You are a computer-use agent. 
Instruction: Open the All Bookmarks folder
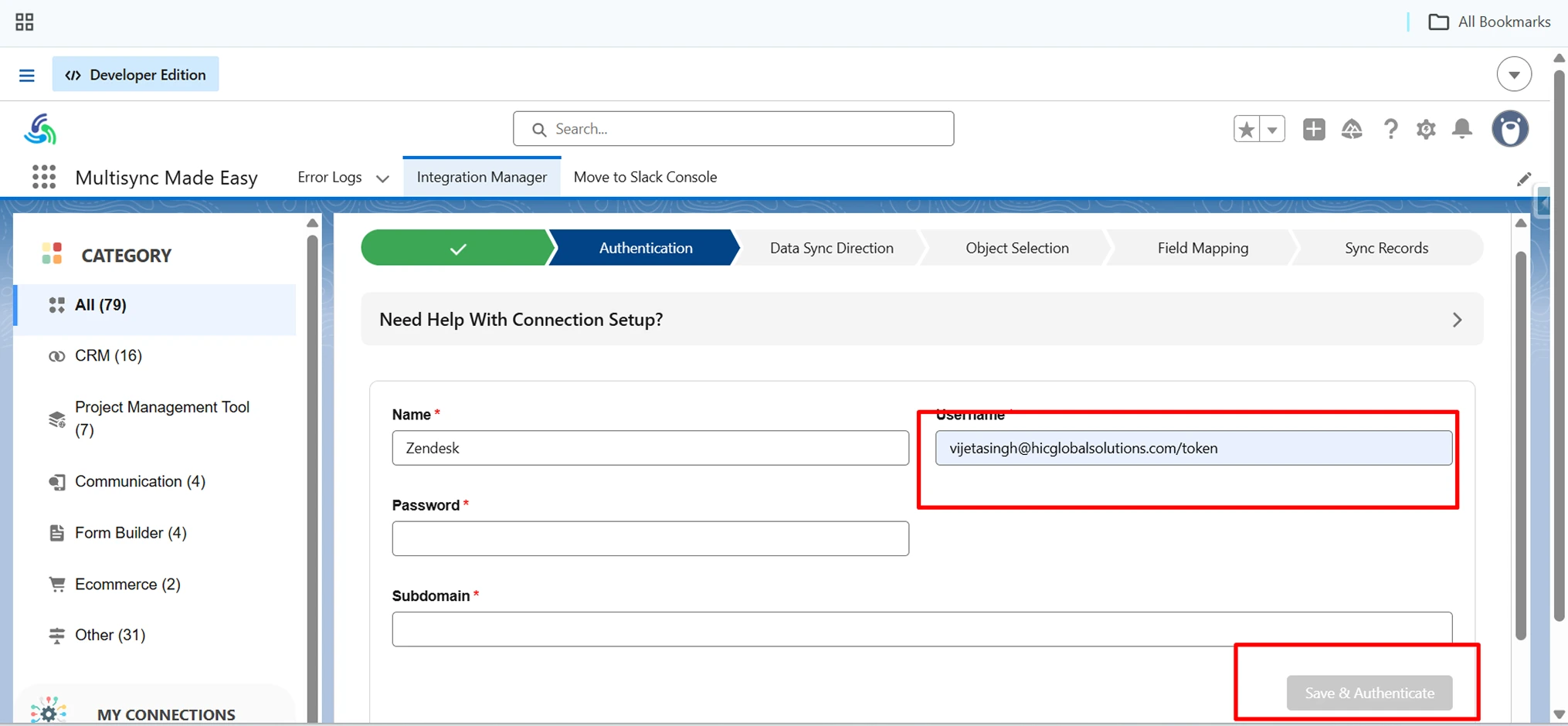click(x=1489, y=22)
